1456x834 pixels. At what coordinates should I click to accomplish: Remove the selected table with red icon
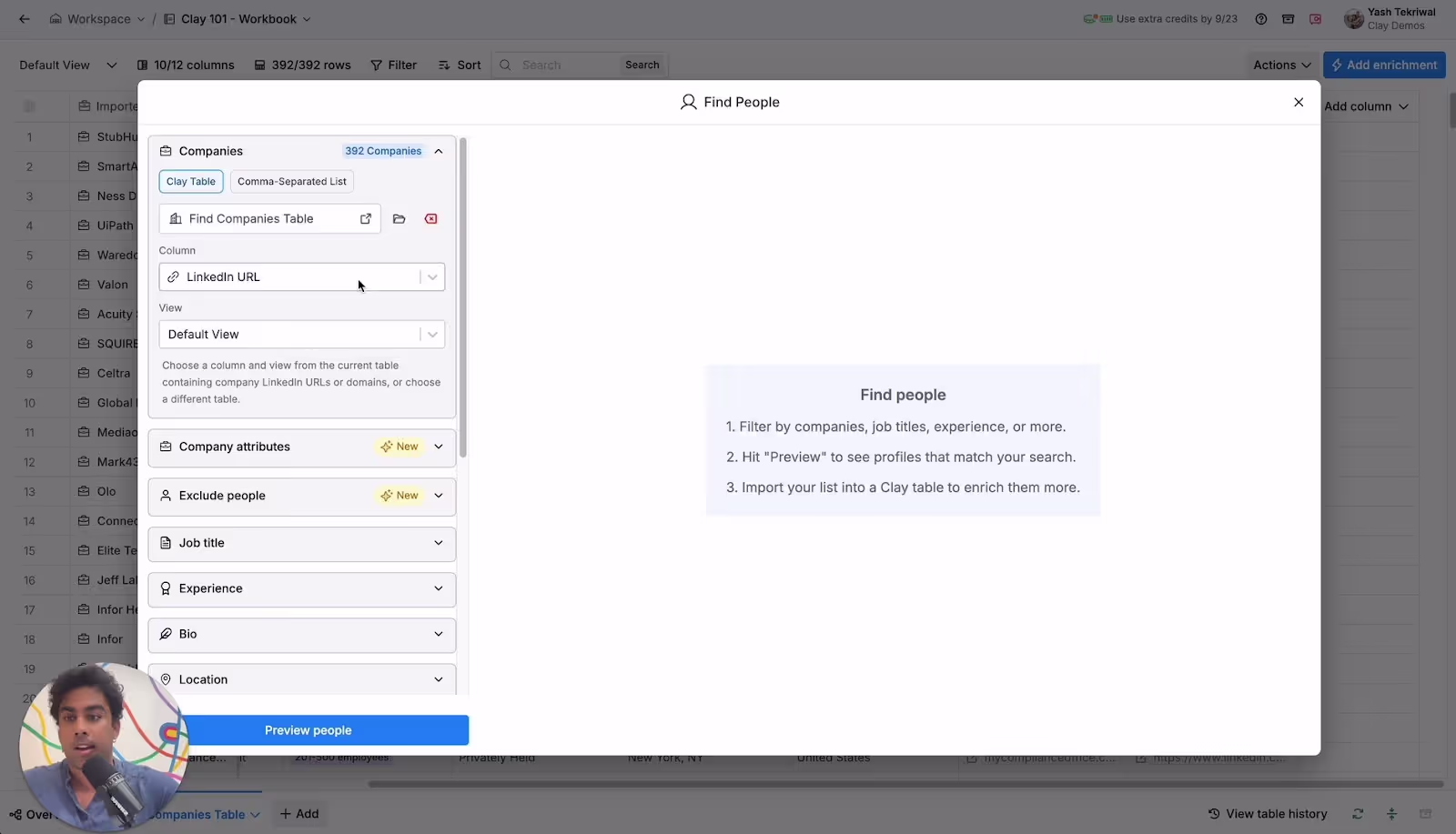pyautogui.click(x=431, y=219)
